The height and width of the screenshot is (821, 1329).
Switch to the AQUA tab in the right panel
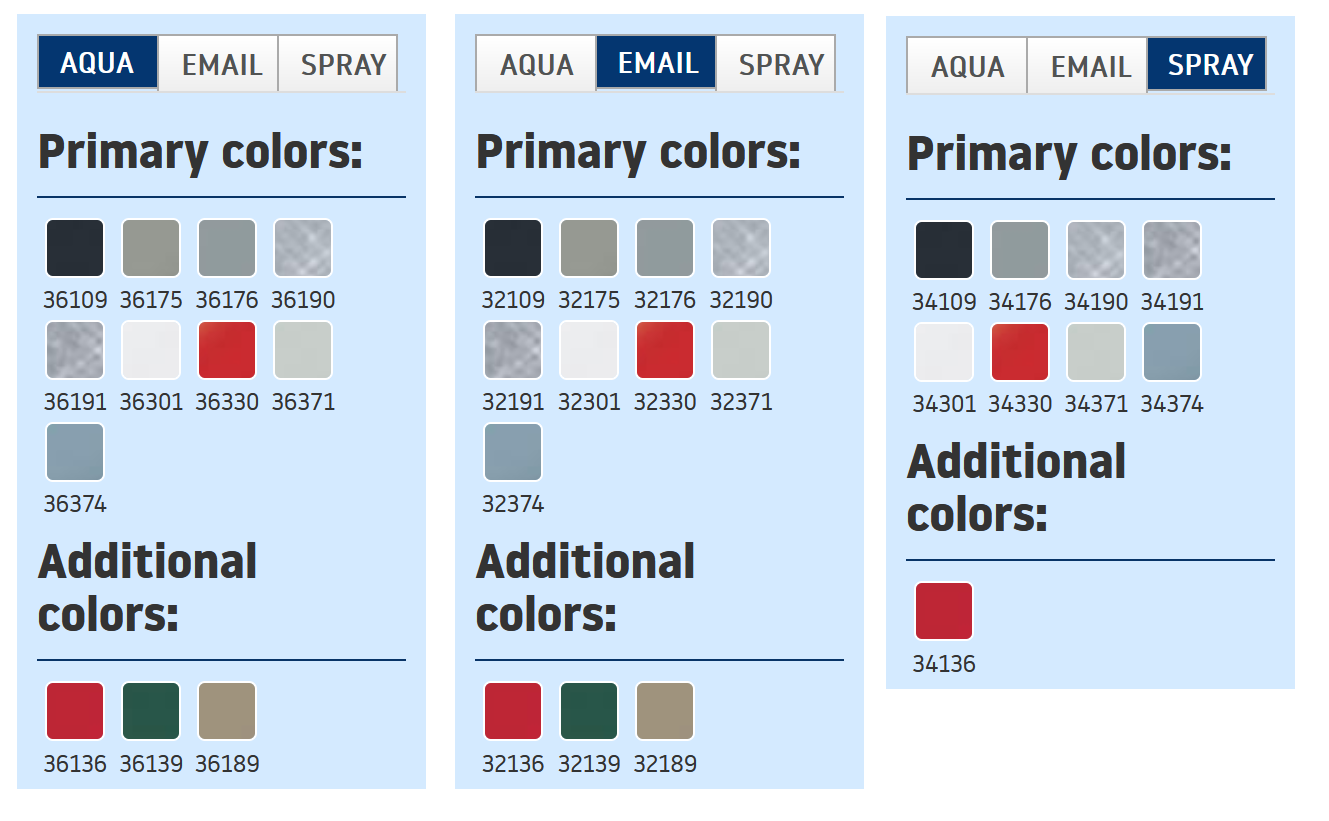tap(967, 66)
